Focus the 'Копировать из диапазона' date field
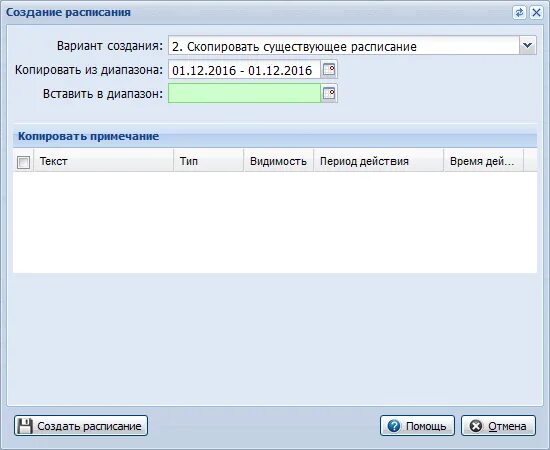The height and width of the screenshot is (450, 550). click(x=244, y=69)
